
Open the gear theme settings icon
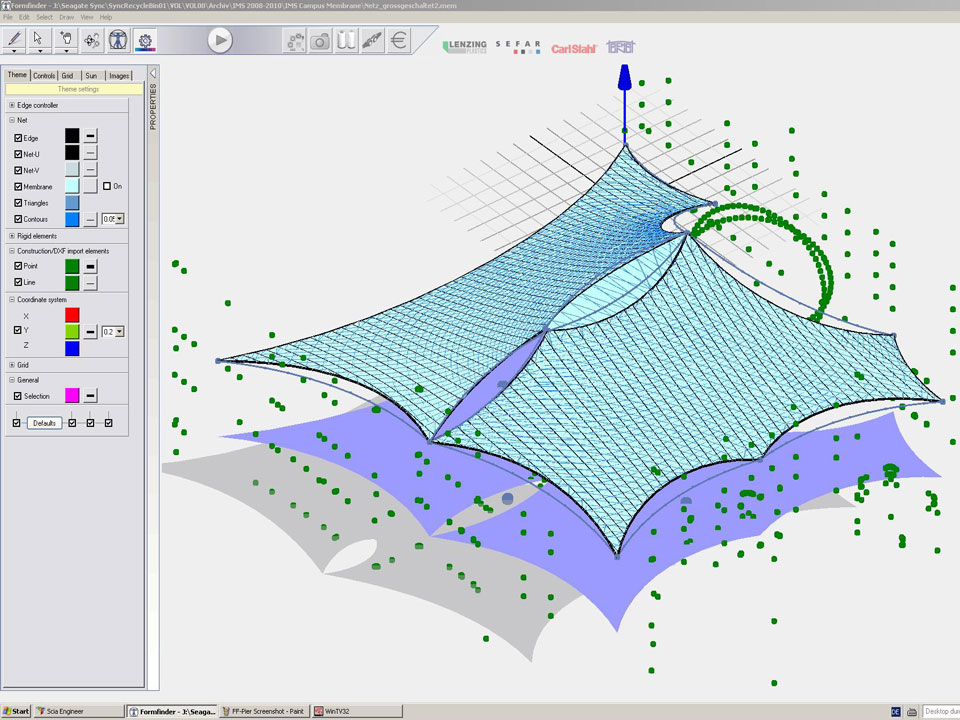(146, 40)
